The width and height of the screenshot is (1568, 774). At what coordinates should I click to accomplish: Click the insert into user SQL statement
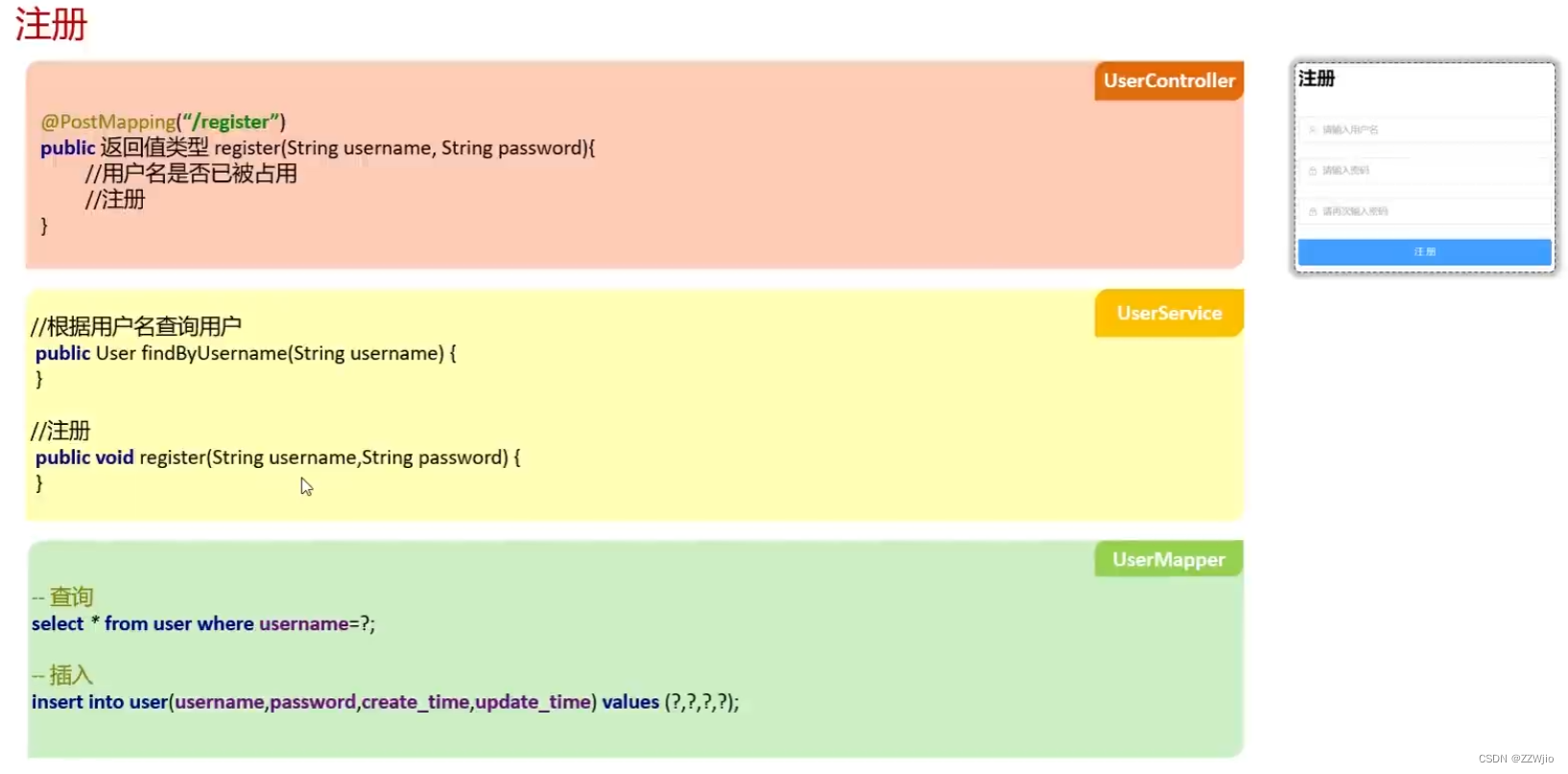384,702
